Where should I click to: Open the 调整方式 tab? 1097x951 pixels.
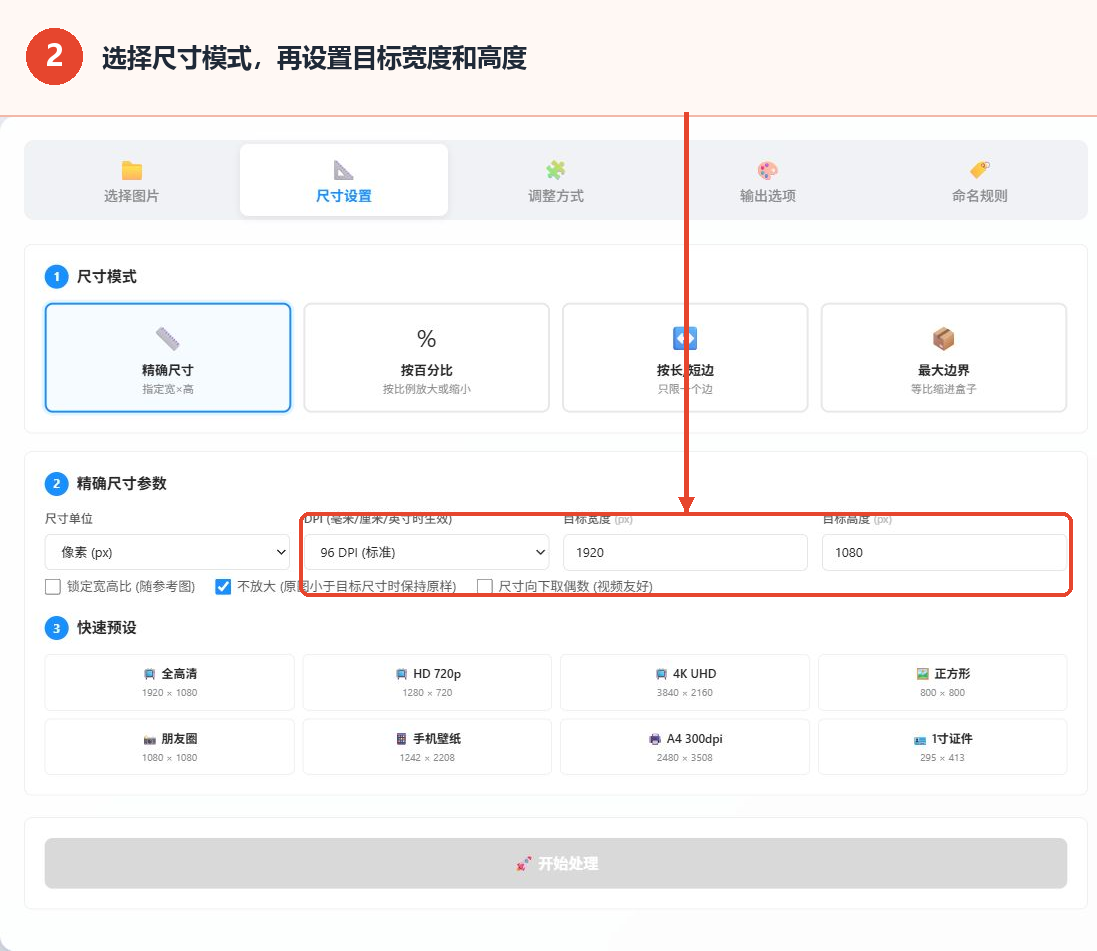click(555, 181)
